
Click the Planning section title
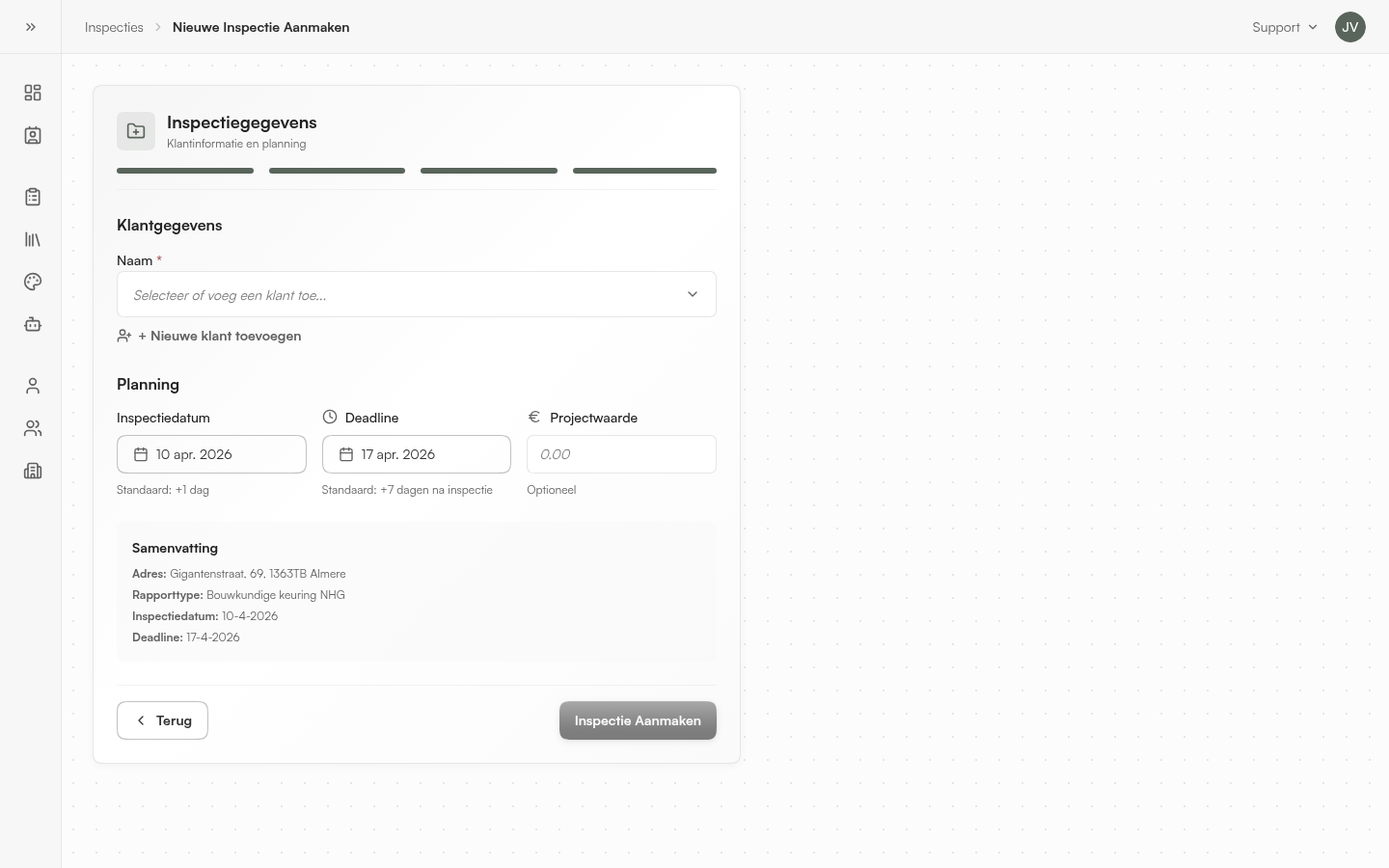click(148, 384)
